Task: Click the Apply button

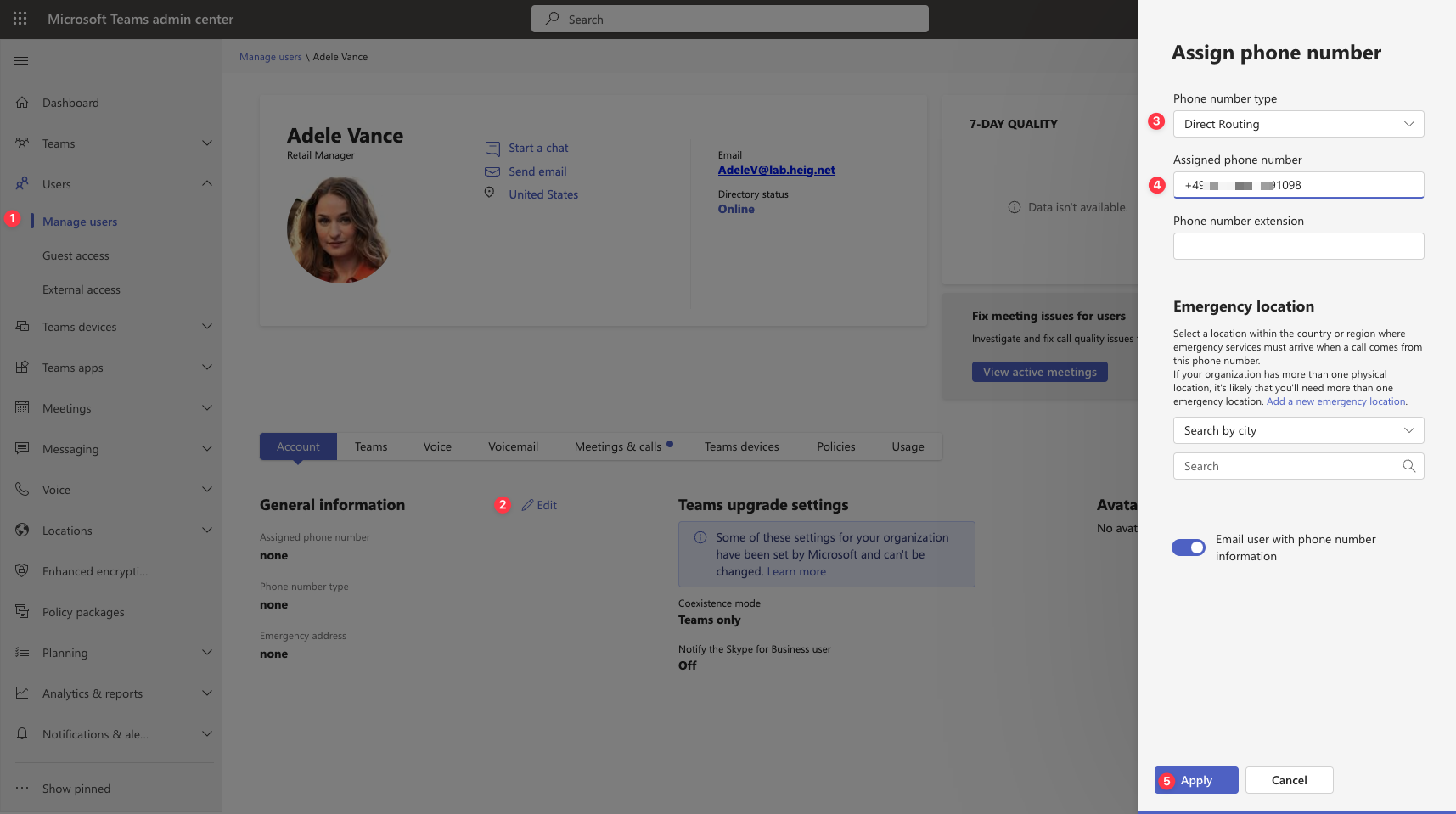Action: click(x=1196, y=780)
